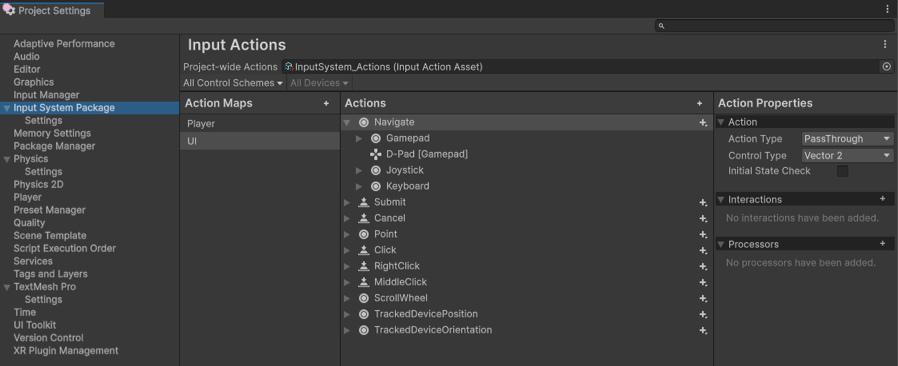Open XR Plugin Management settings
This screenshot has height=366, width=898.
(66, 351)
